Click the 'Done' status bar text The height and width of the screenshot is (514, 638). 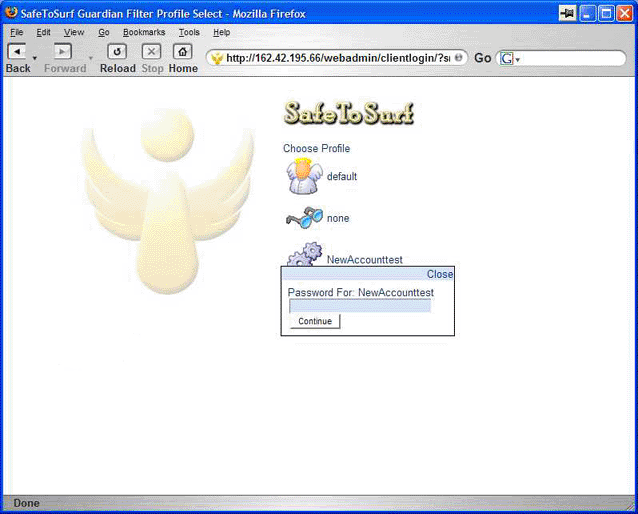(26, 503)
